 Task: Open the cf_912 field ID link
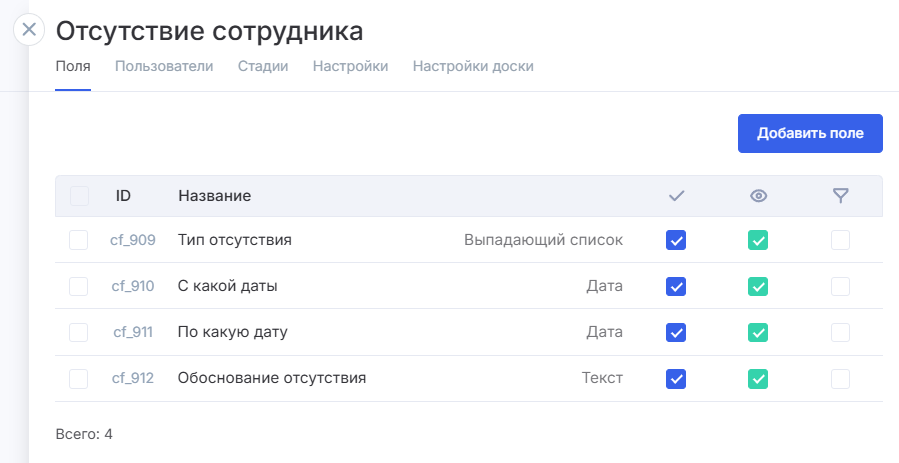coord(133,378)
